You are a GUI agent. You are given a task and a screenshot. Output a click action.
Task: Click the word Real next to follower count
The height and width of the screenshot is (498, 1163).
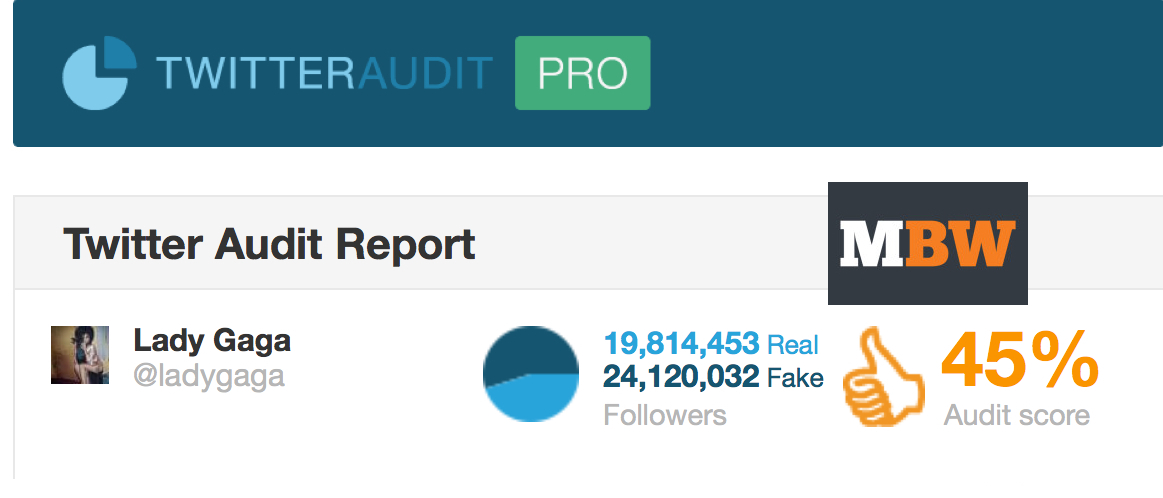coord(793,344)
